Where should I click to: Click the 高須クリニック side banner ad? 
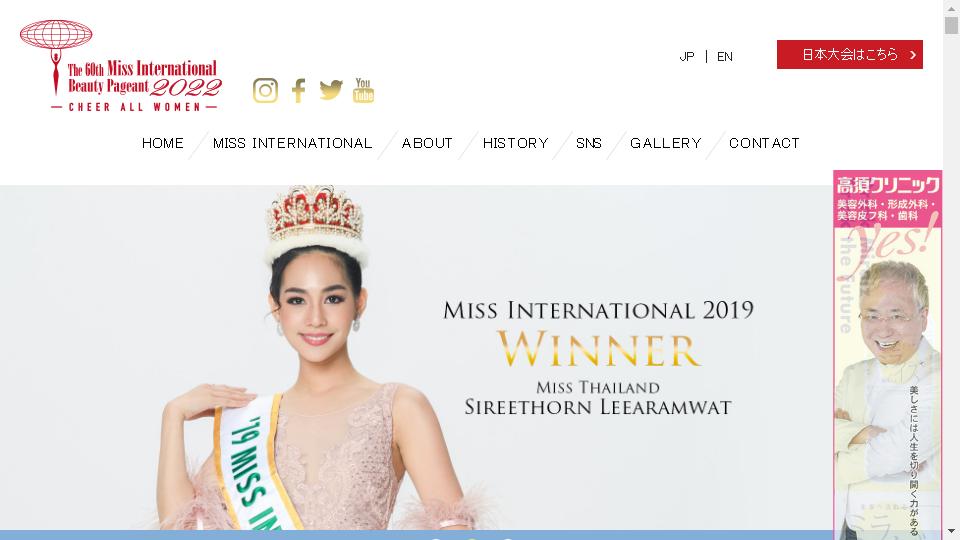point(887,355)
